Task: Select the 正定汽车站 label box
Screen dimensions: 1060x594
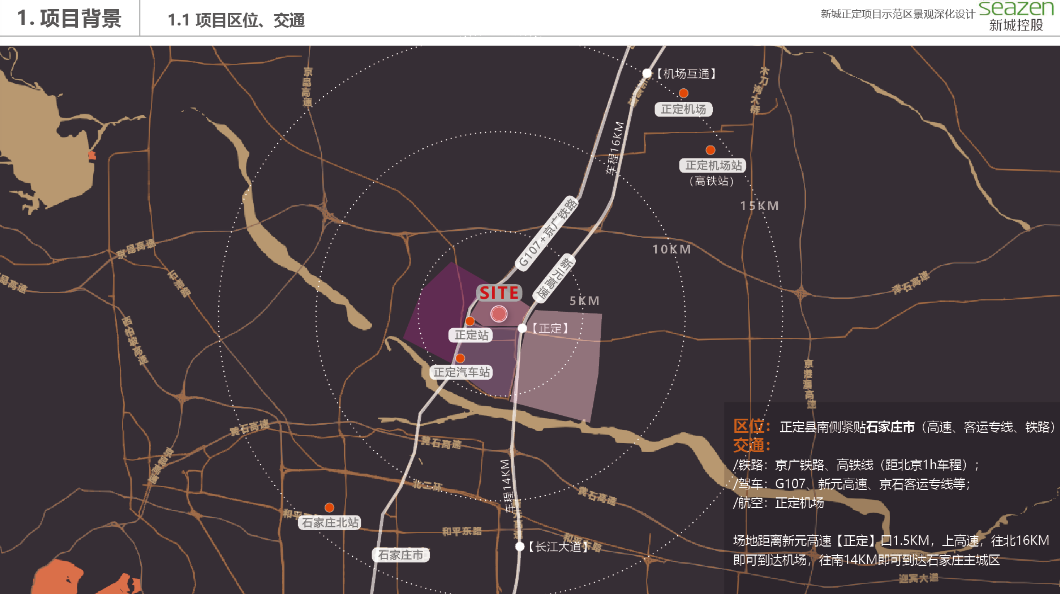Action: pos(462,372)
